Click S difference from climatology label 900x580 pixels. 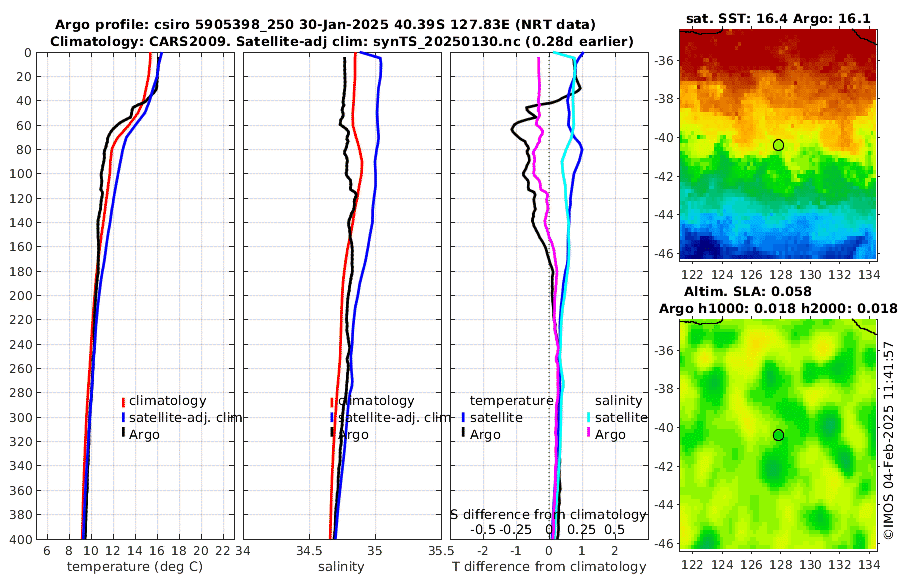click(548, 515)
